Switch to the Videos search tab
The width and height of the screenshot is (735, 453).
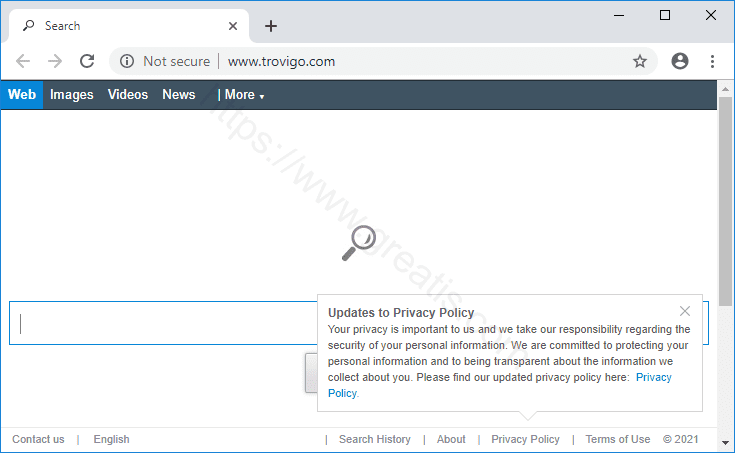pos(128,95)
